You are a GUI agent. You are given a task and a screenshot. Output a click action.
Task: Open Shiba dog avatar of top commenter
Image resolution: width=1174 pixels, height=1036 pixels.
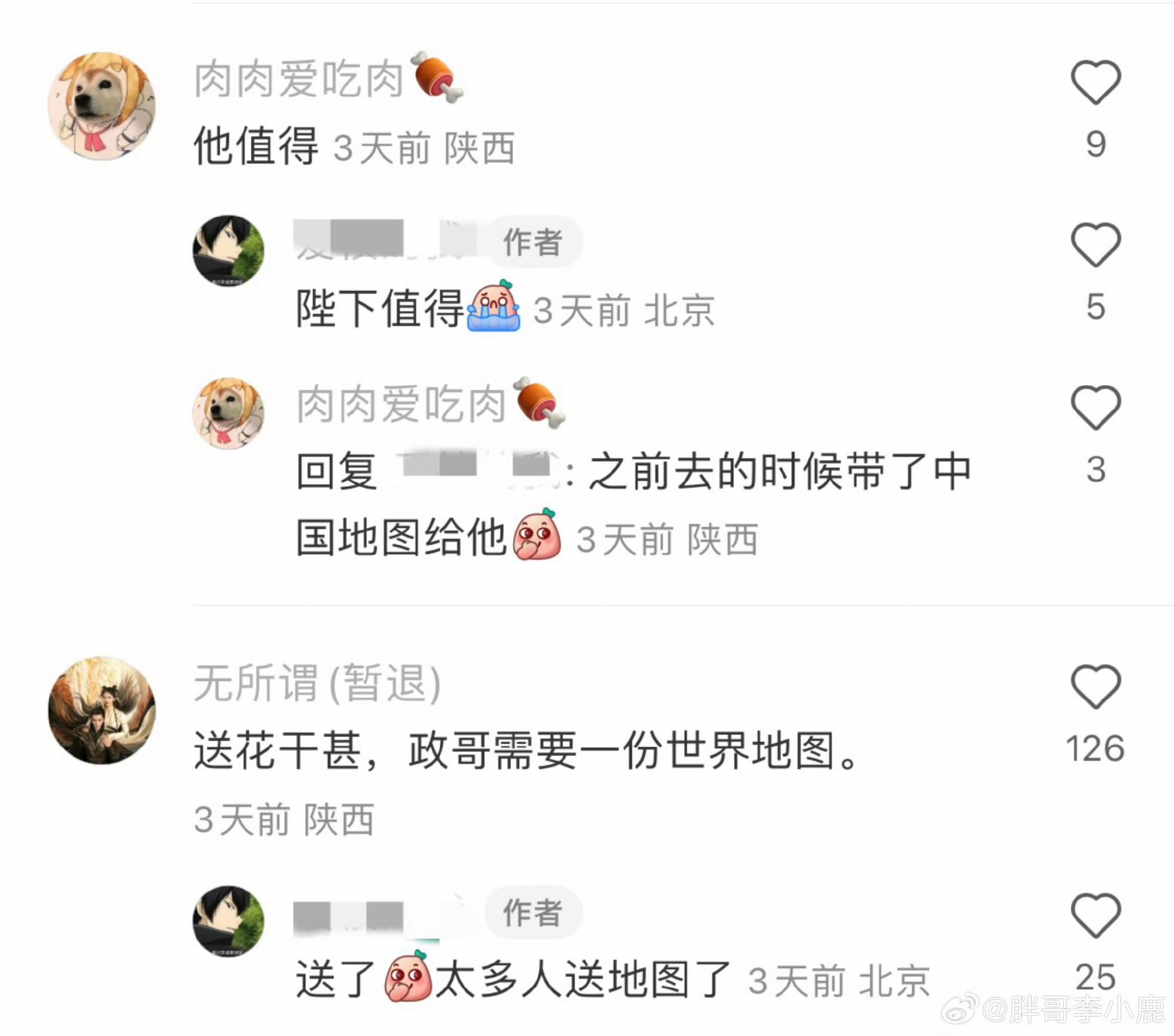pyautogui.click(x=102, y=106)
